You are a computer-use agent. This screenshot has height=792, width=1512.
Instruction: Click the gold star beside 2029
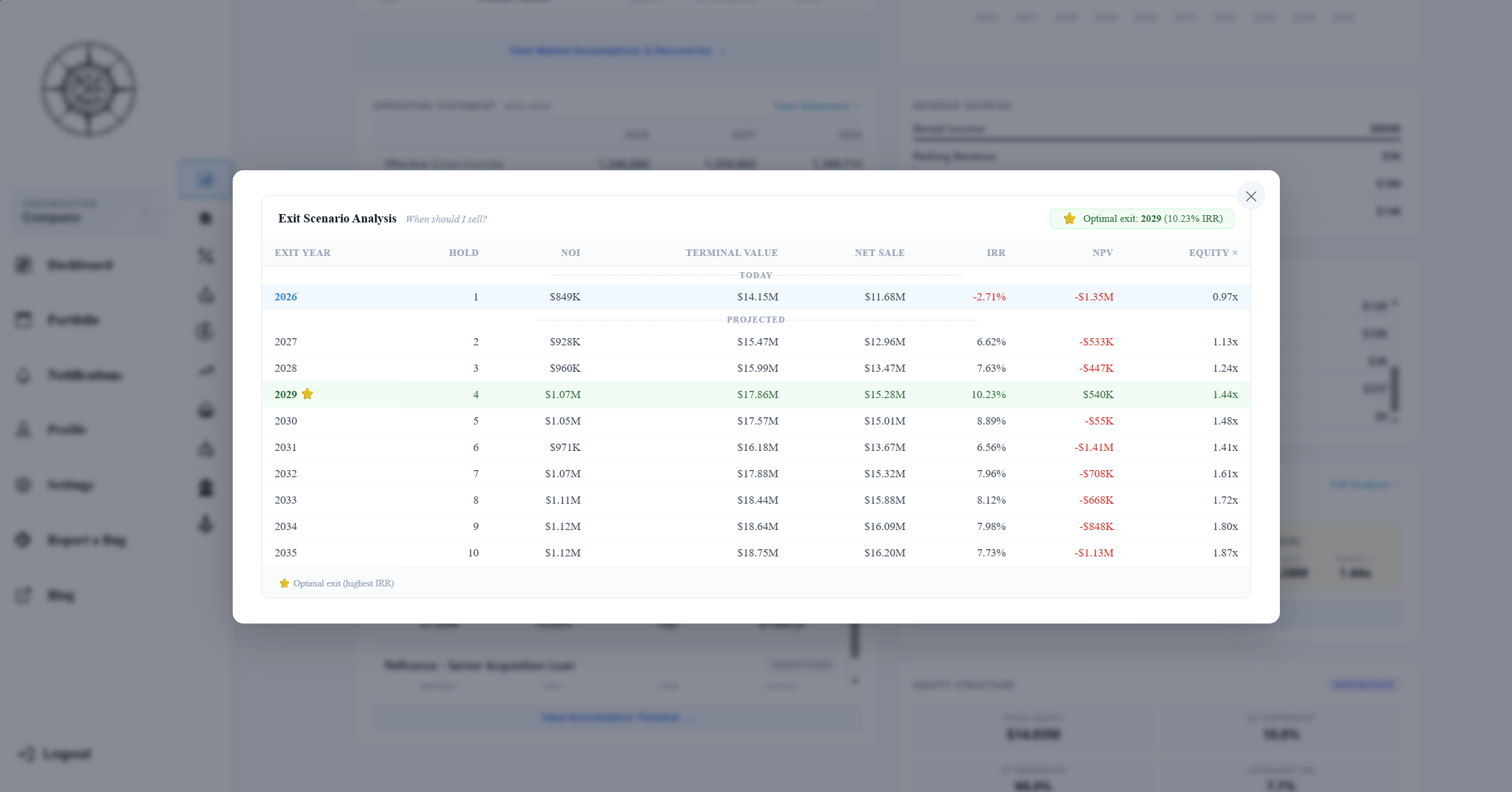click(308, 394)
